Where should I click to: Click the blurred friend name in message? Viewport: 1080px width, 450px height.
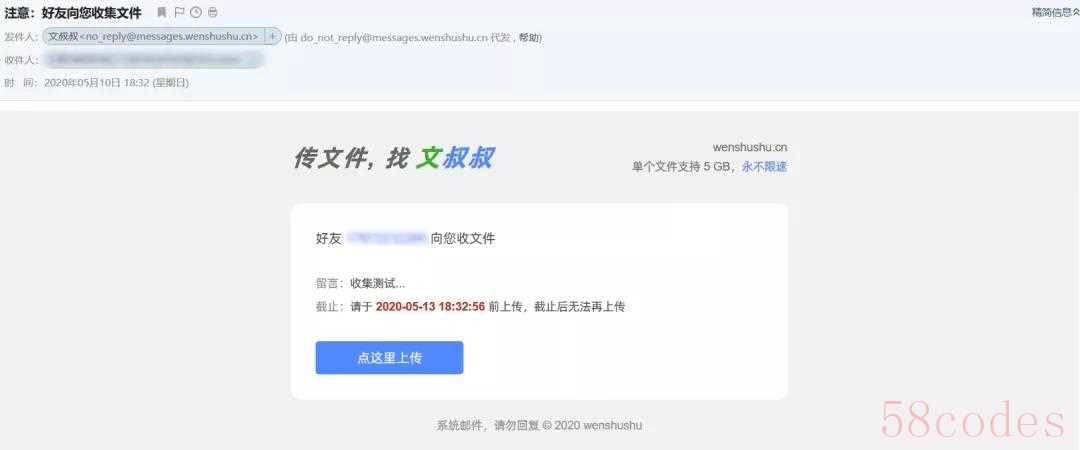pyautogui.click(x=386, y=238)
